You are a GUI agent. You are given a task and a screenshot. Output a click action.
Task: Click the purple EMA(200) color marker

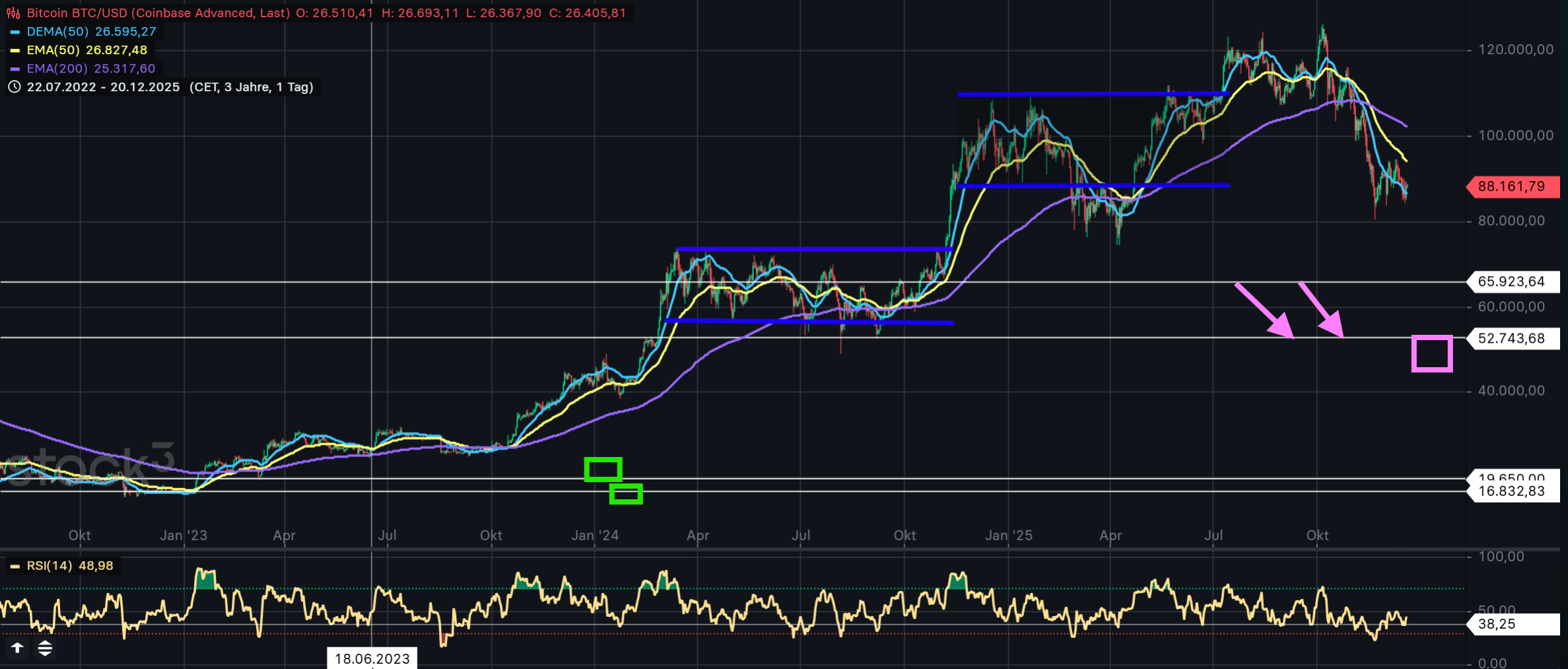pos(15,69)
